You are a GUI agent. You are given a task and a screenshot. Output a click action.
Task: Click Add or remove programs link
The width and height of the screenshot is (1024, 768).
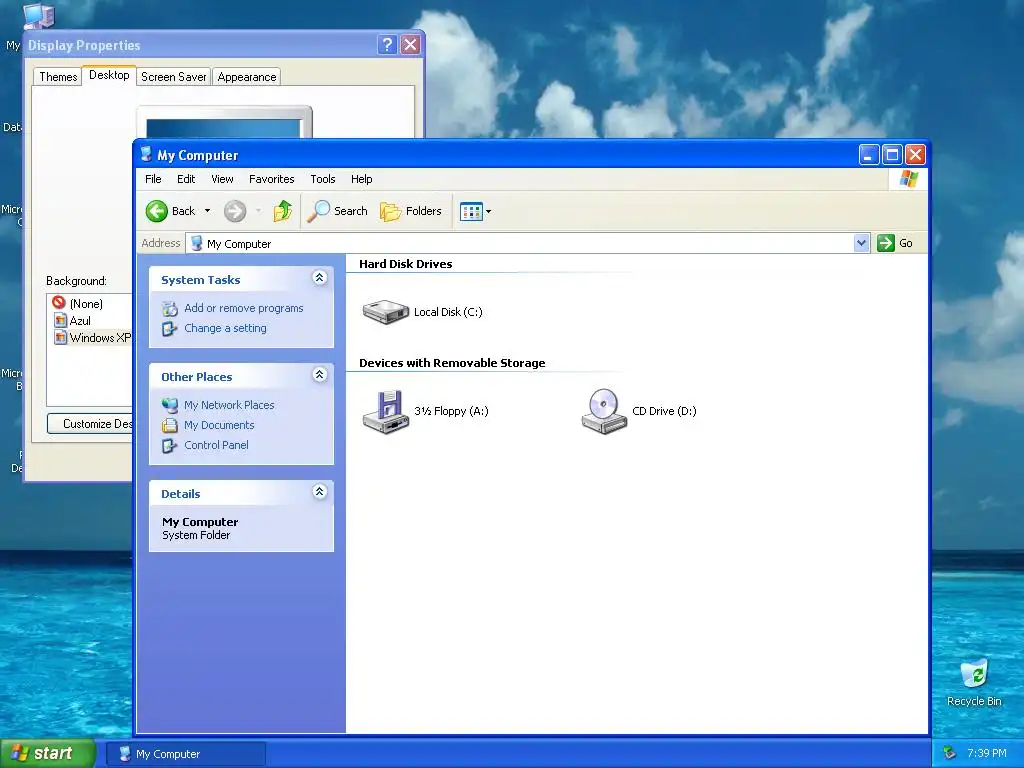coord(244,308)
